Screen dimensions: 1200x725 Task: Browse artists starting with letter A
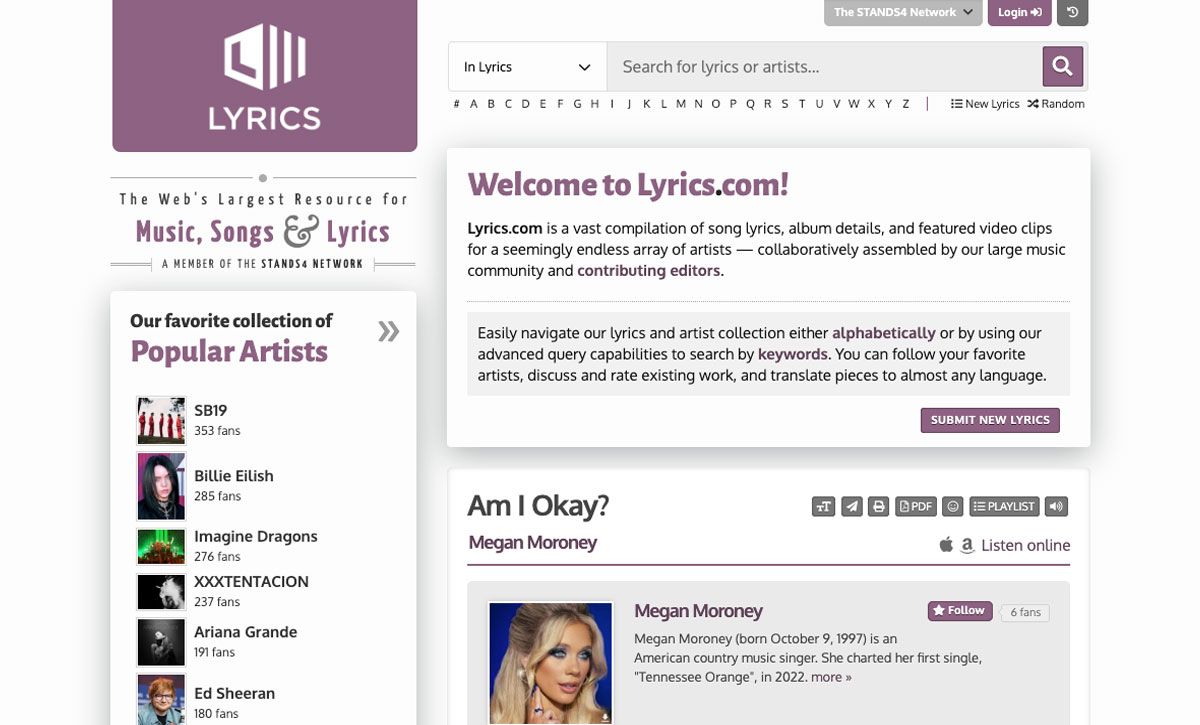pyautogui.click(x=474, y=104)
